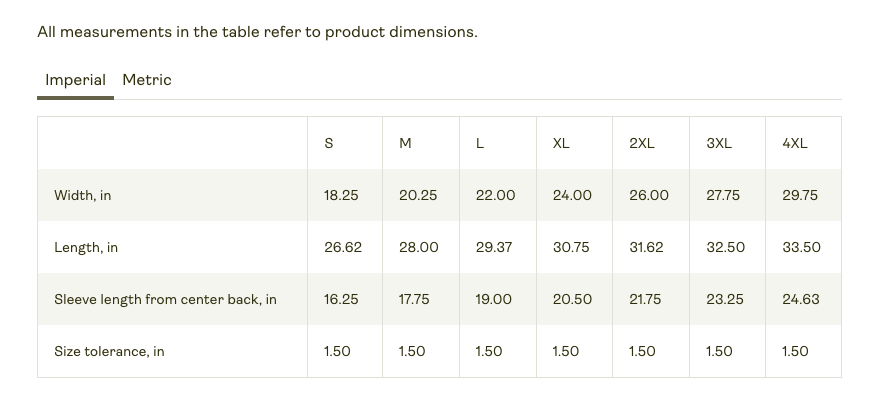Click the XL size column header
871x396 pixels.
[561, 143]
